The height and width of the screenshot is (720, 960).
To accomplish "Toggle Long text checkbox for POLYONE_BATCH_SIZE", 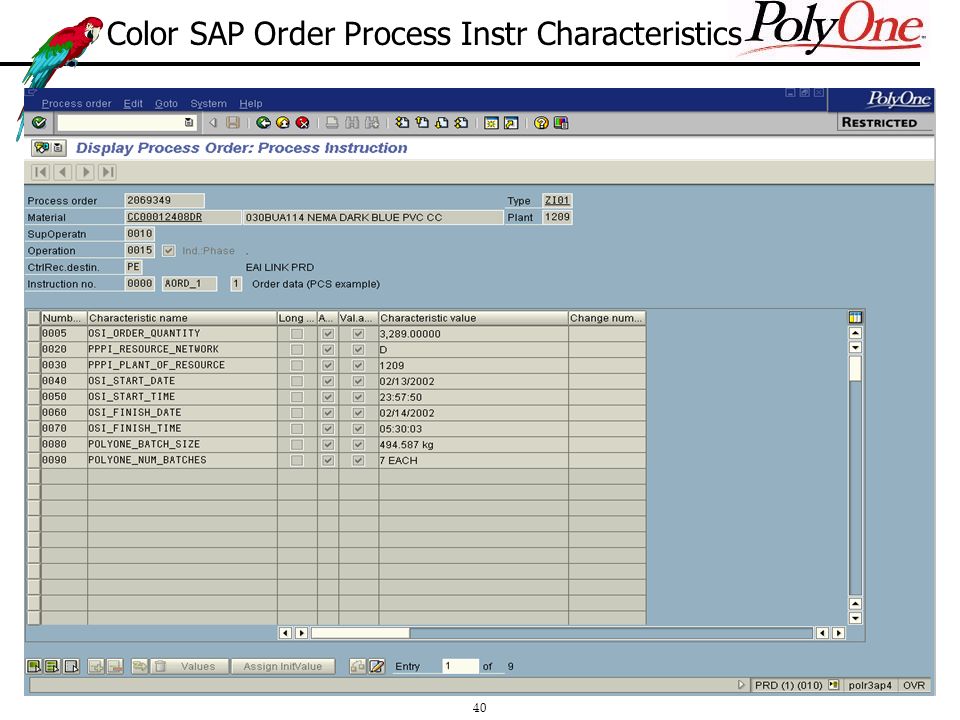I will coord(297,444).
